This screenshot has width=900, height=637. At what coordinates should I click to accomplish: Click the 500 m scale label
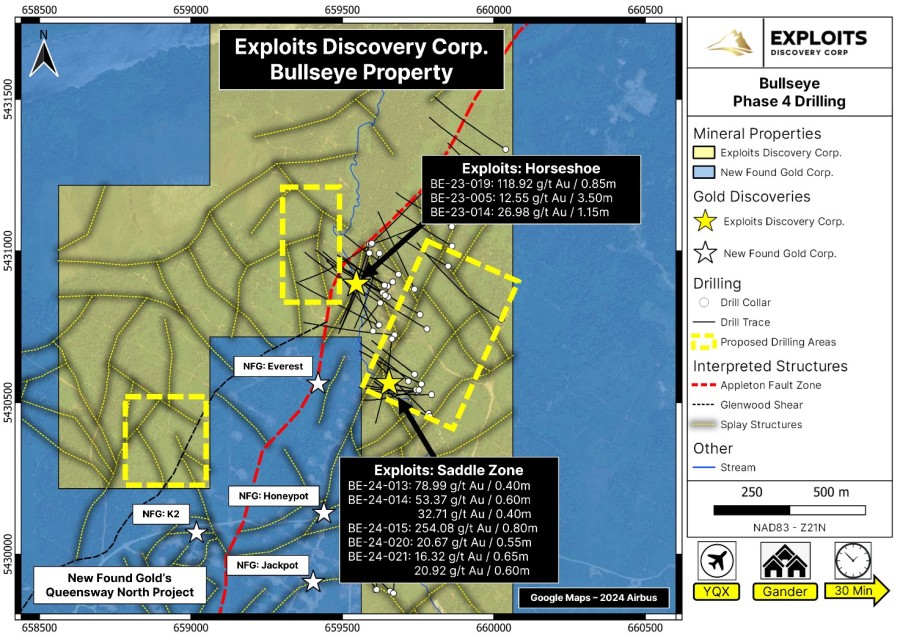pos(831,492)
